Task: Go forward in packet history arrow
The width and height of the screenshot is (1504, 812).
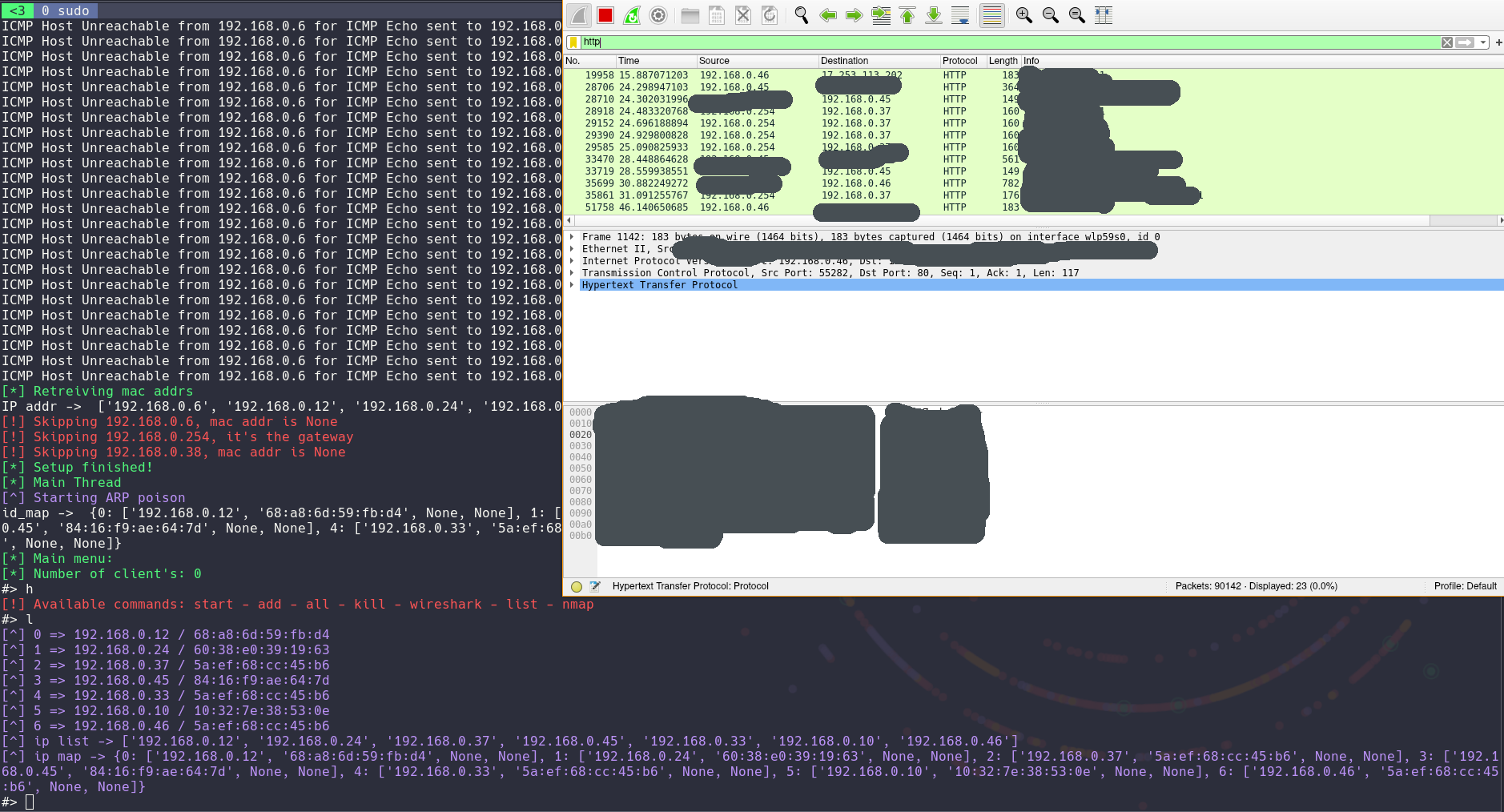Action: point(855,15)
